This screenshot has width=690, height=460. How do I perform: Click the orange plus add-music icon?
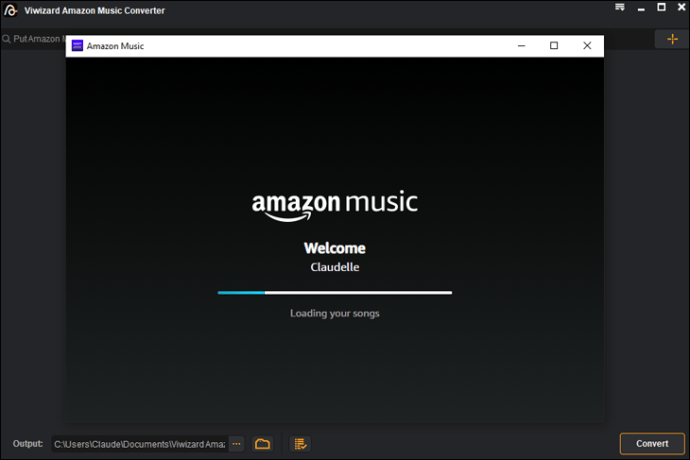pos(672,39)
